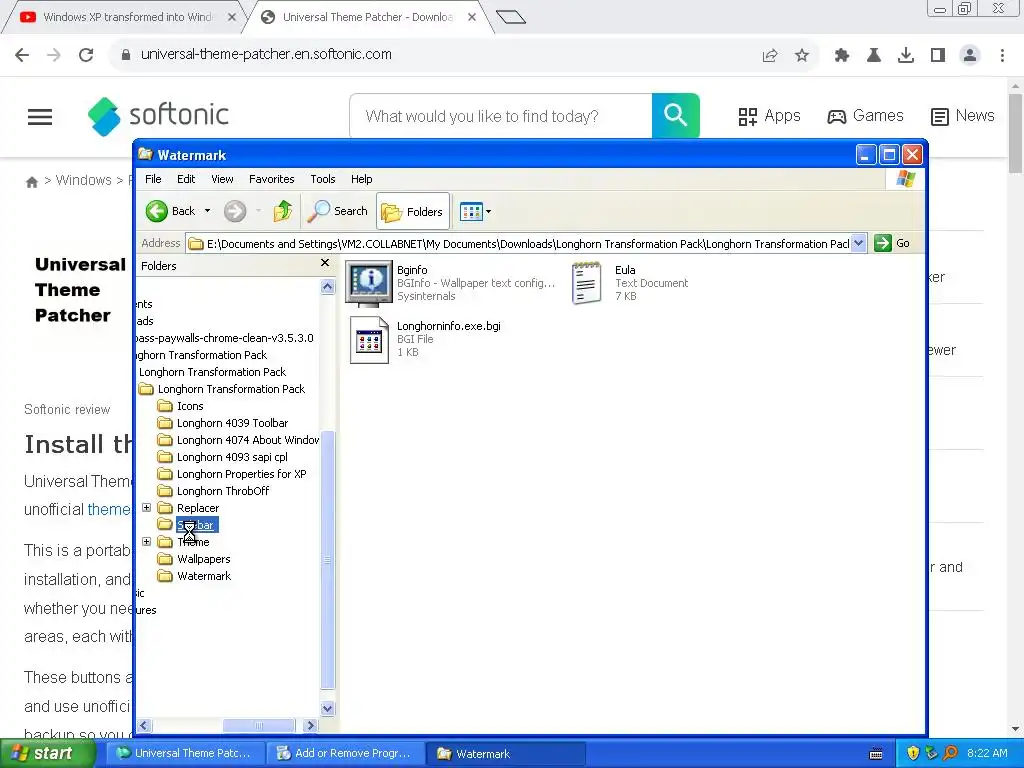Screen dimensions: 1024x768
Task: Switch to Windows XP transformed YouTube tab
Action: pyautogui.click(x=124, y=17)
